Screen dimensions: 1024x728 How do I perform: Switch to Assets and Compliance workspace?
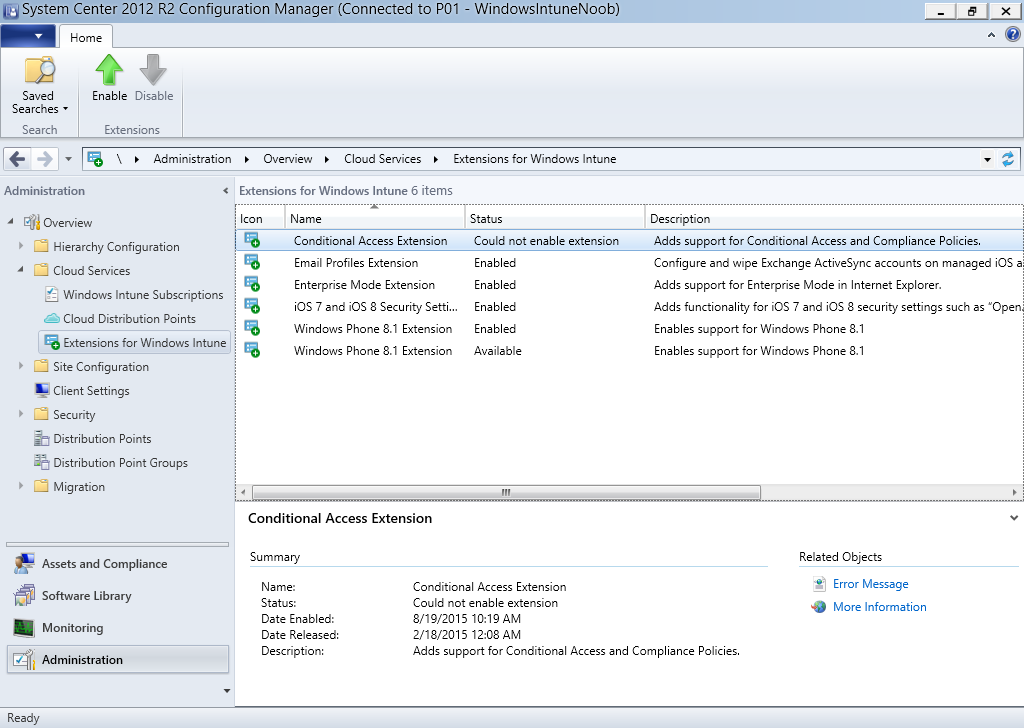tap(118, 563)
